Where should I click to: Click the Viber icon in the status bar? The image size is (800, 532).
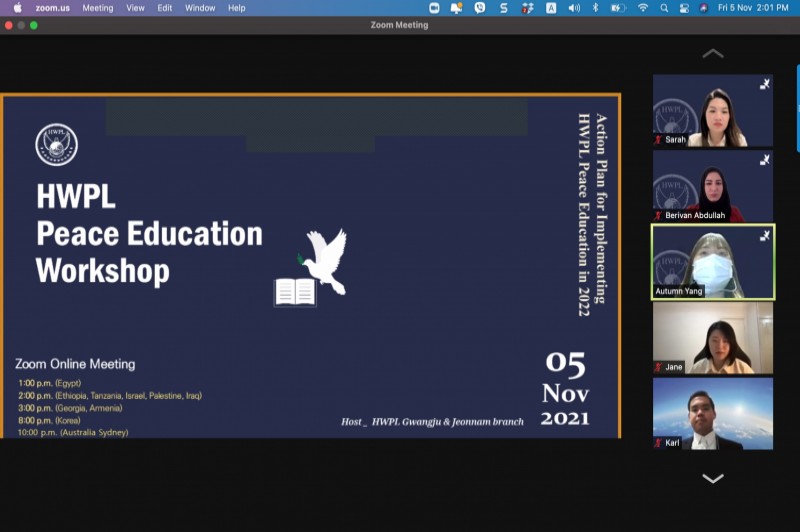(x=480, y=8)
